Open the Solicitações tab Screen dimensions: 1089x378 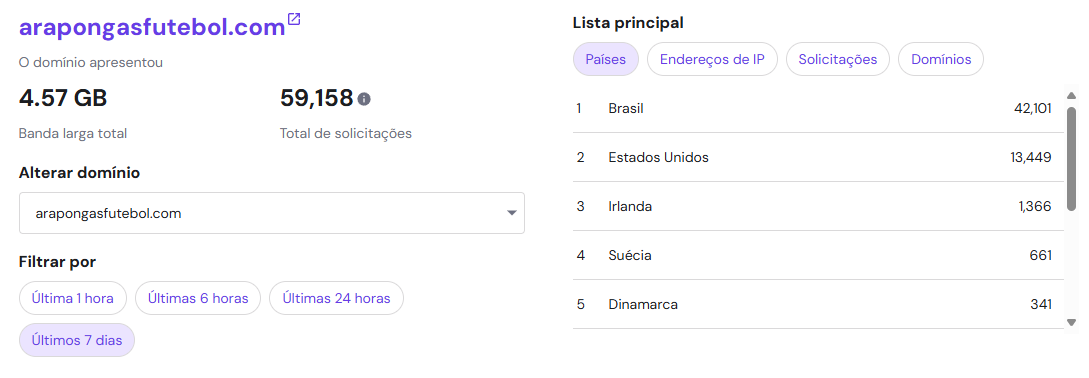tap(838, 59)
